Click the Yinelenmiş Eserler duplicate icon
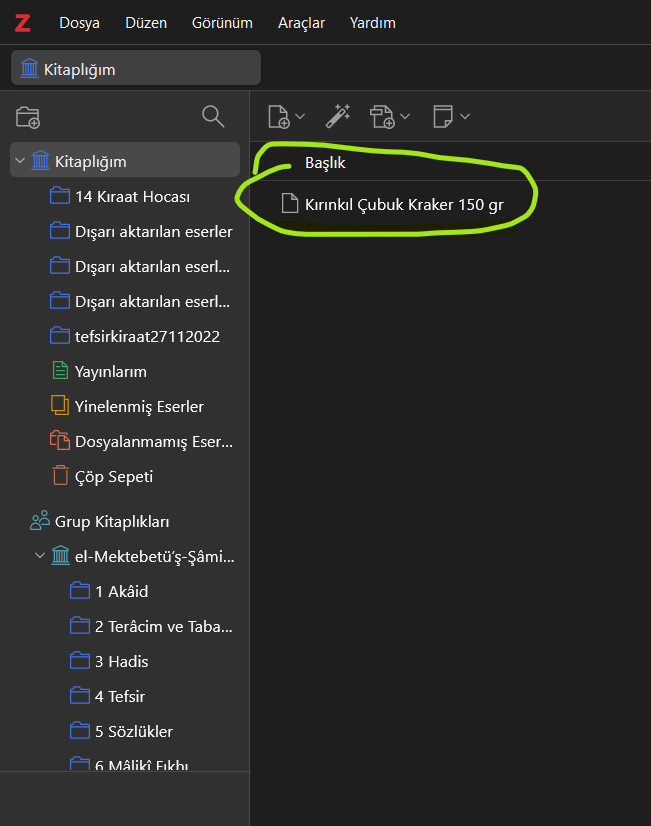This screenshot has height=826, width=651. pos(60,405)
